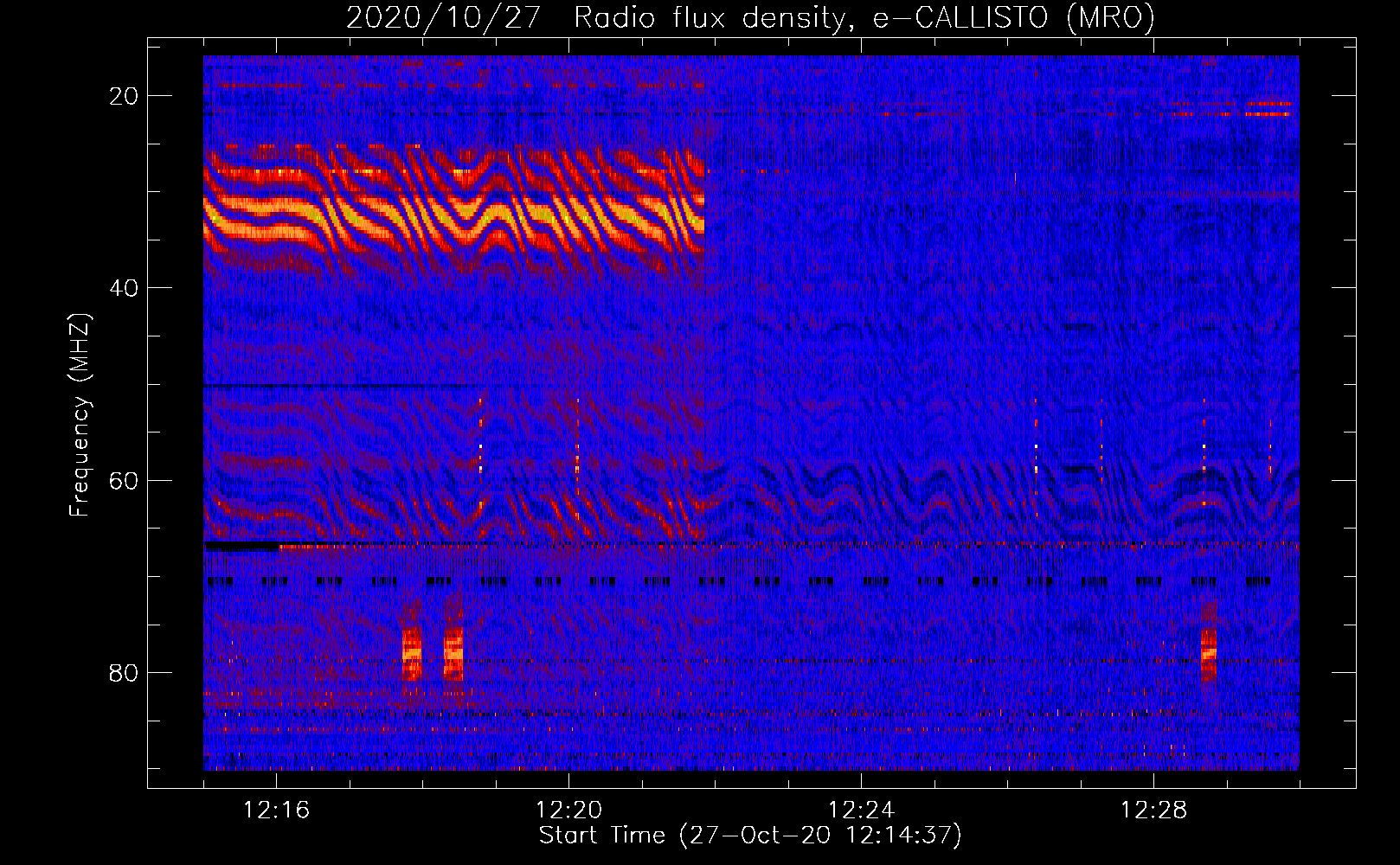Click the plot title "2020/10/27 Radio flux density, e-CALLISTO (MRO)"
This screenshot has width=1400, height=865.
[750, 17]
